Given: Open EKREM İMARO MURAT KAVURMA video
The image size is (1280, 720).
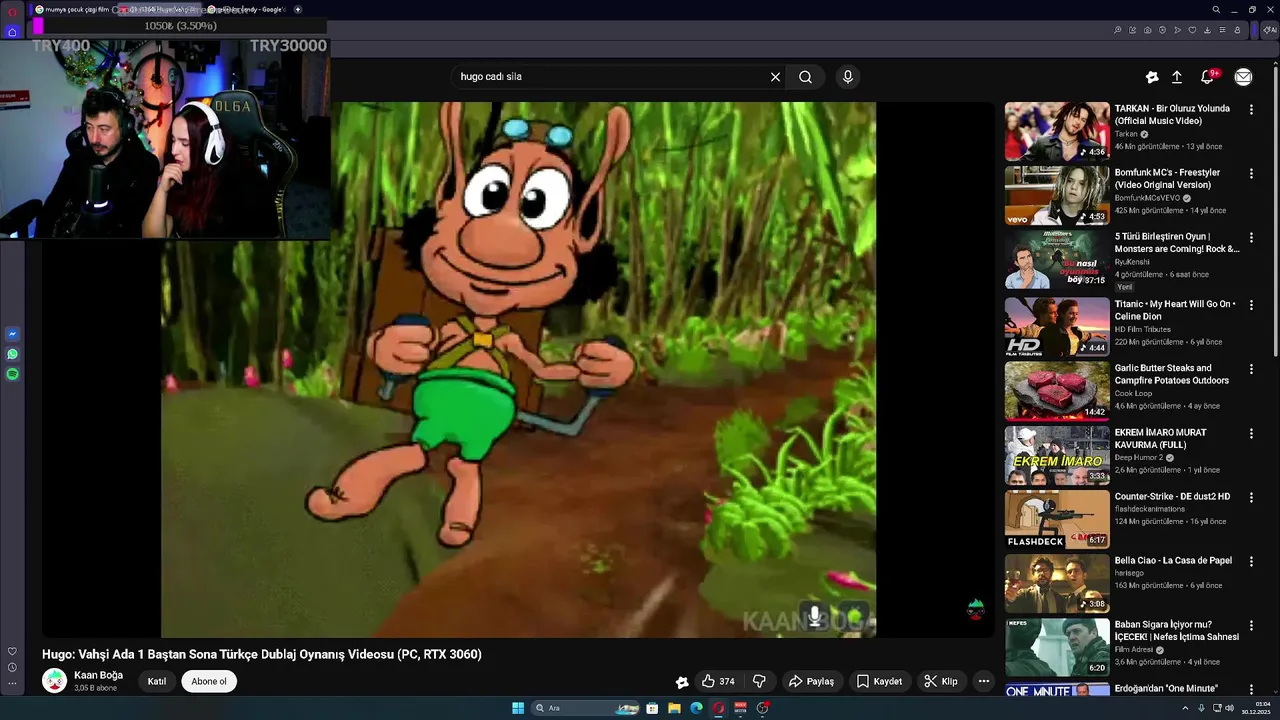Looking at the screenshot, I should pos(1160,438).
